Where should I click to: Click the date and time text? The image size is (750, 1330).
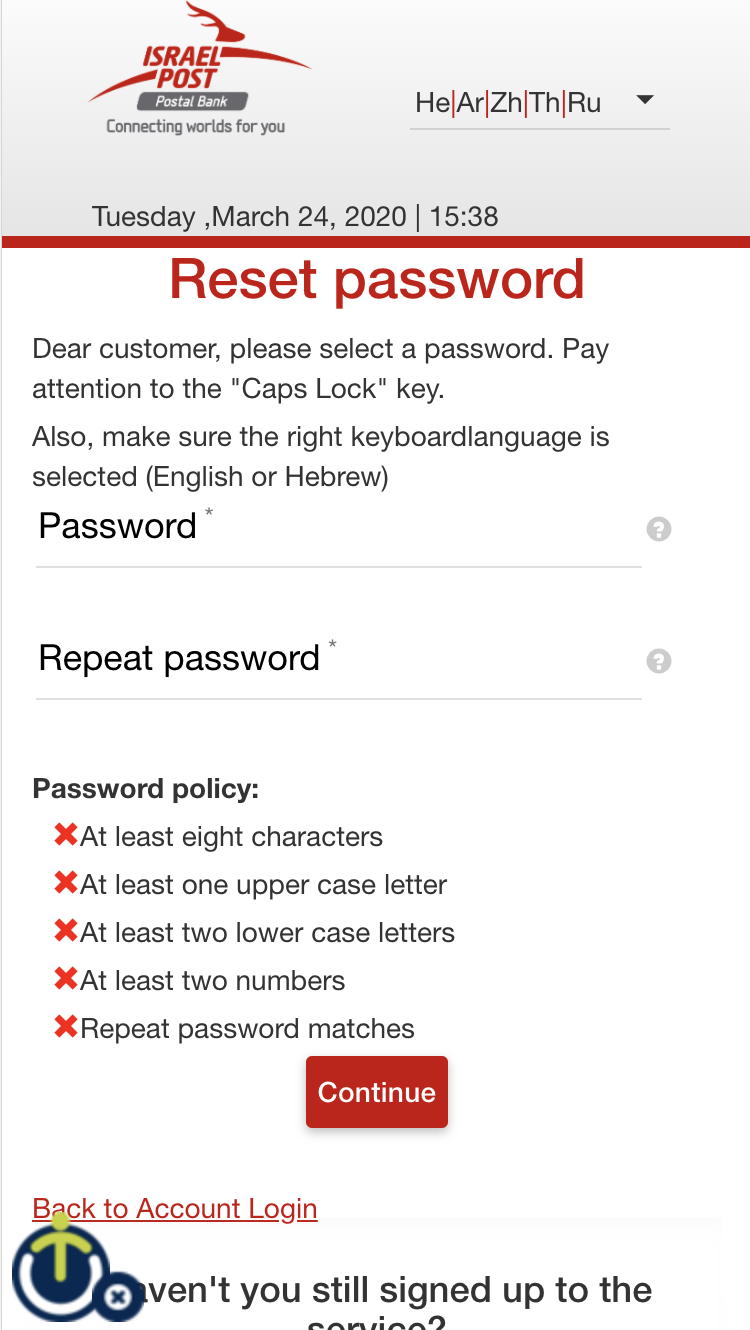pyautogui.click(x=295, y=217)
